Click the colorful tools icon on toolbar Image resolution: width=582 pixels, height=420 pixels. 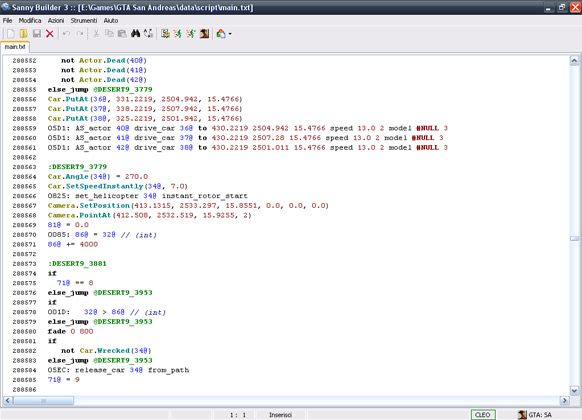(221, 34)
